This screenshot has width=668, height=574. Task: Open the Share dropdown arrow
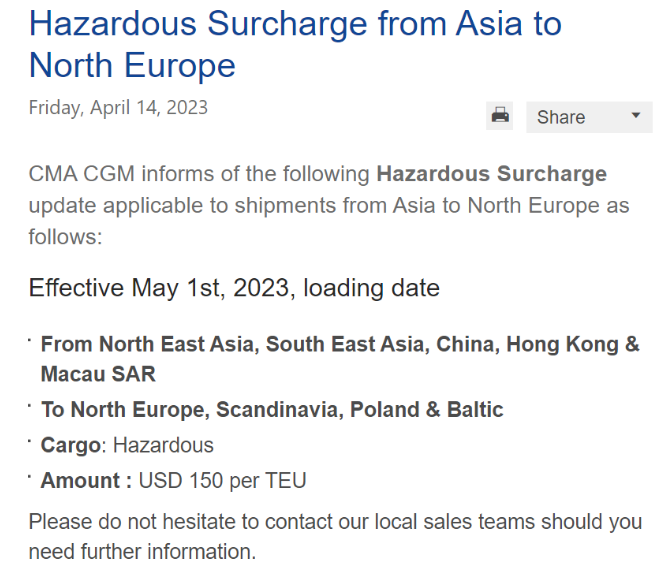click(x=635, y=116)
